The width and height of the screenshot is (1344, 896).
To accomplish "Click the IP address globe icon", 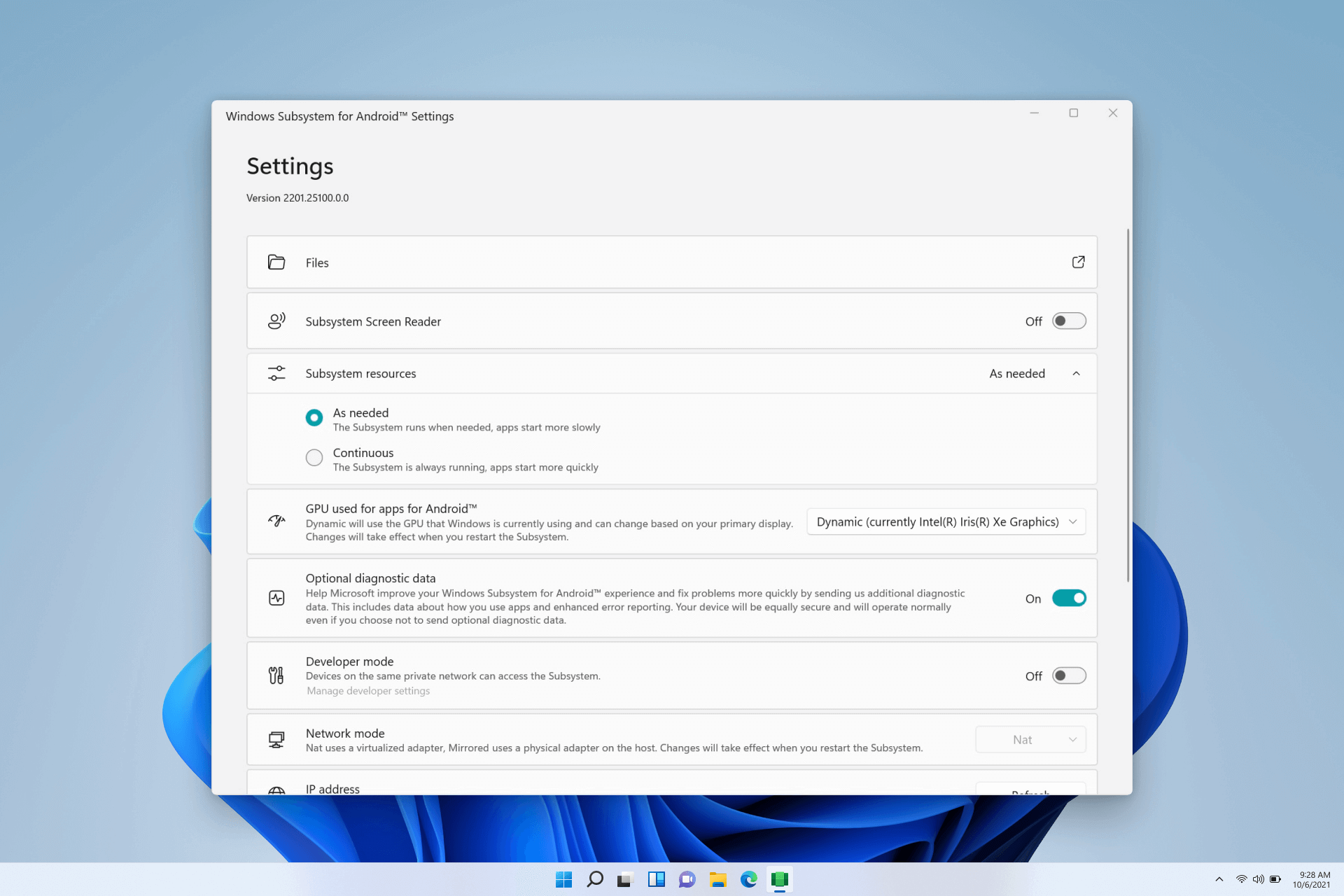I will (x=276, y=790).
